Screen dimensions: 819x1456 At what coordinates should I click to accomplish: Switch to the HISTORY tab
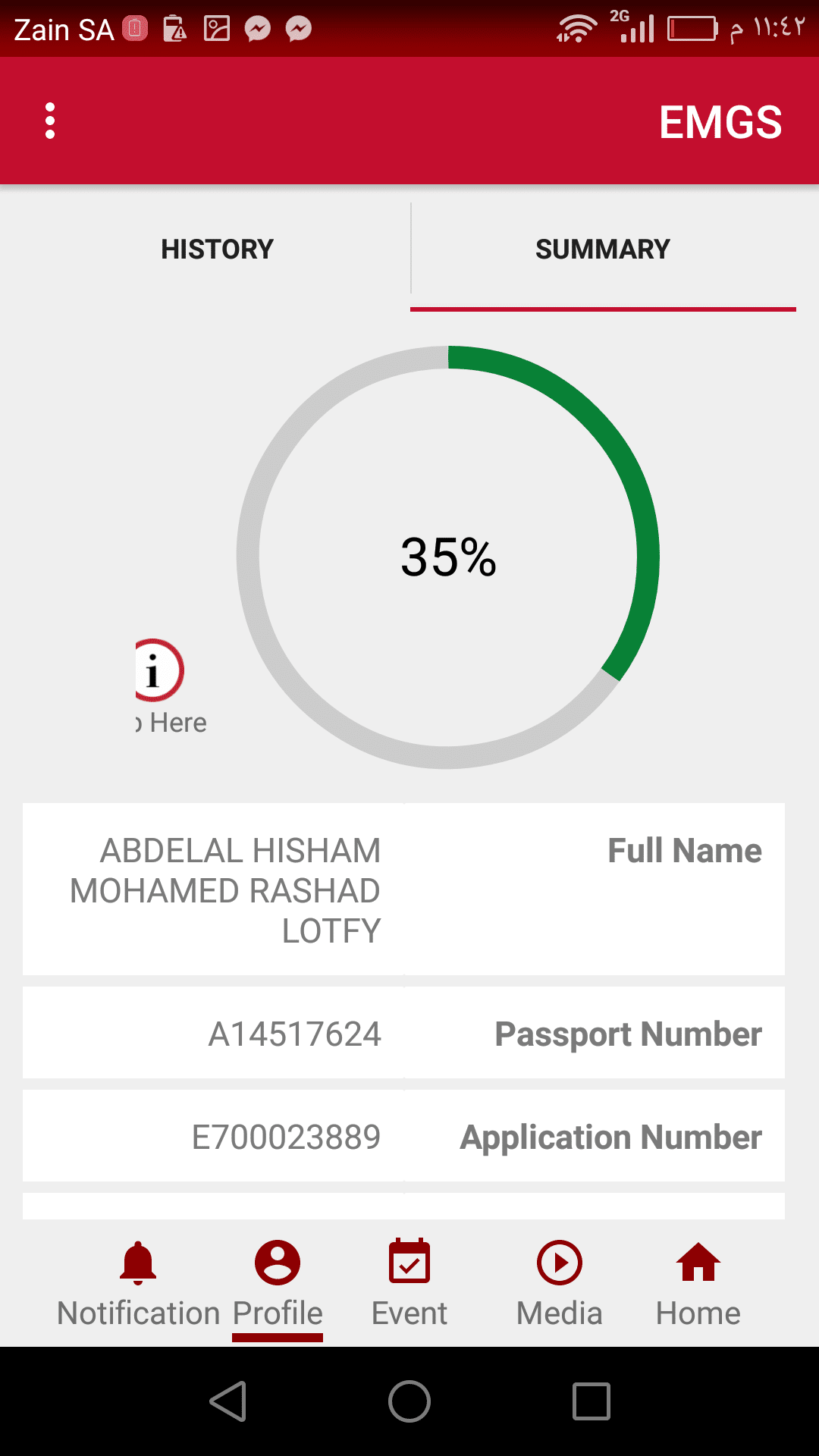pyautogui.click(x=217, y=249)
